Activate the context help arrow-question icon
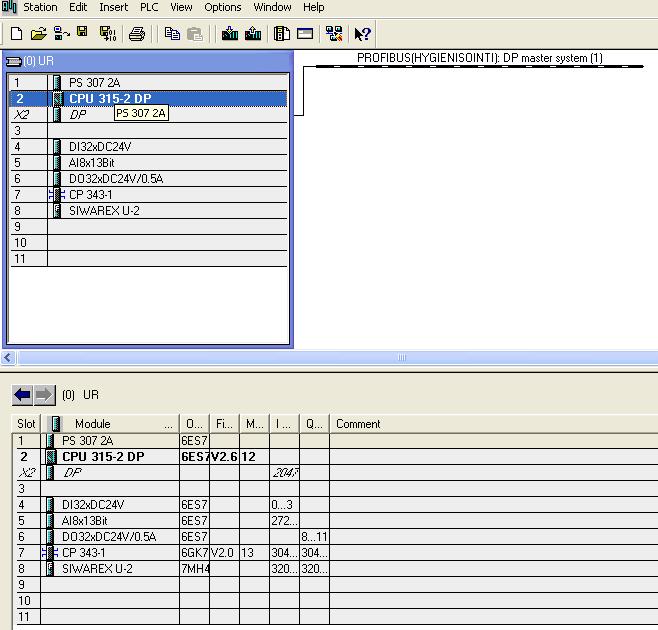658x630 pixels. (363, 34)
